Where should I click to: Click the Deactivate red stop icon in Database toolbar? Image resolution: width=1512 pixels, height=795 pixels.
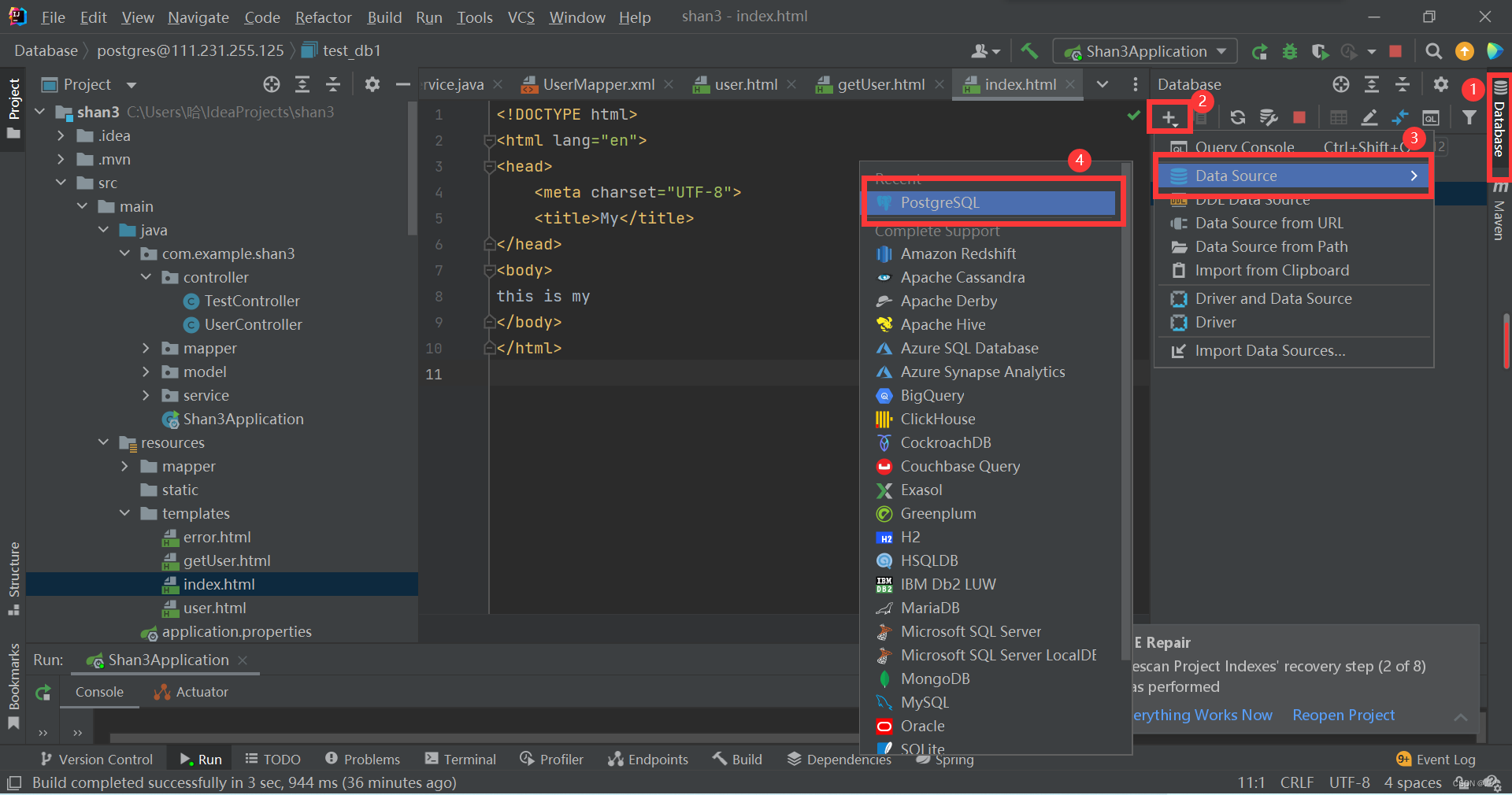coord(1299,117)
